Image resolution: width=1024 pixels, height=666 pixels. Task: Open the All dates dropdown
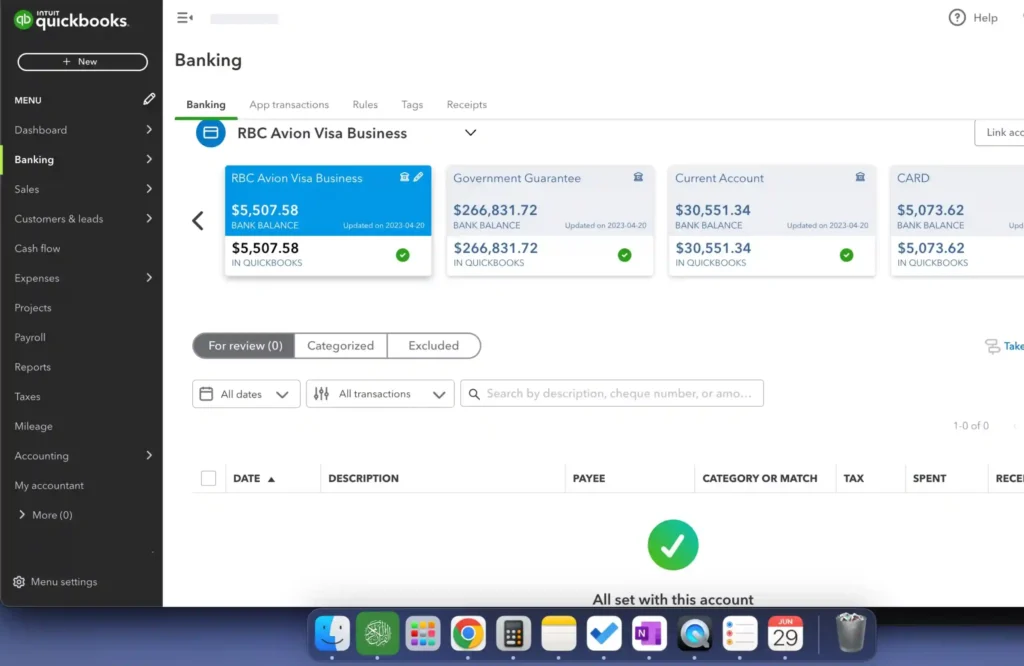coord(246,394)
